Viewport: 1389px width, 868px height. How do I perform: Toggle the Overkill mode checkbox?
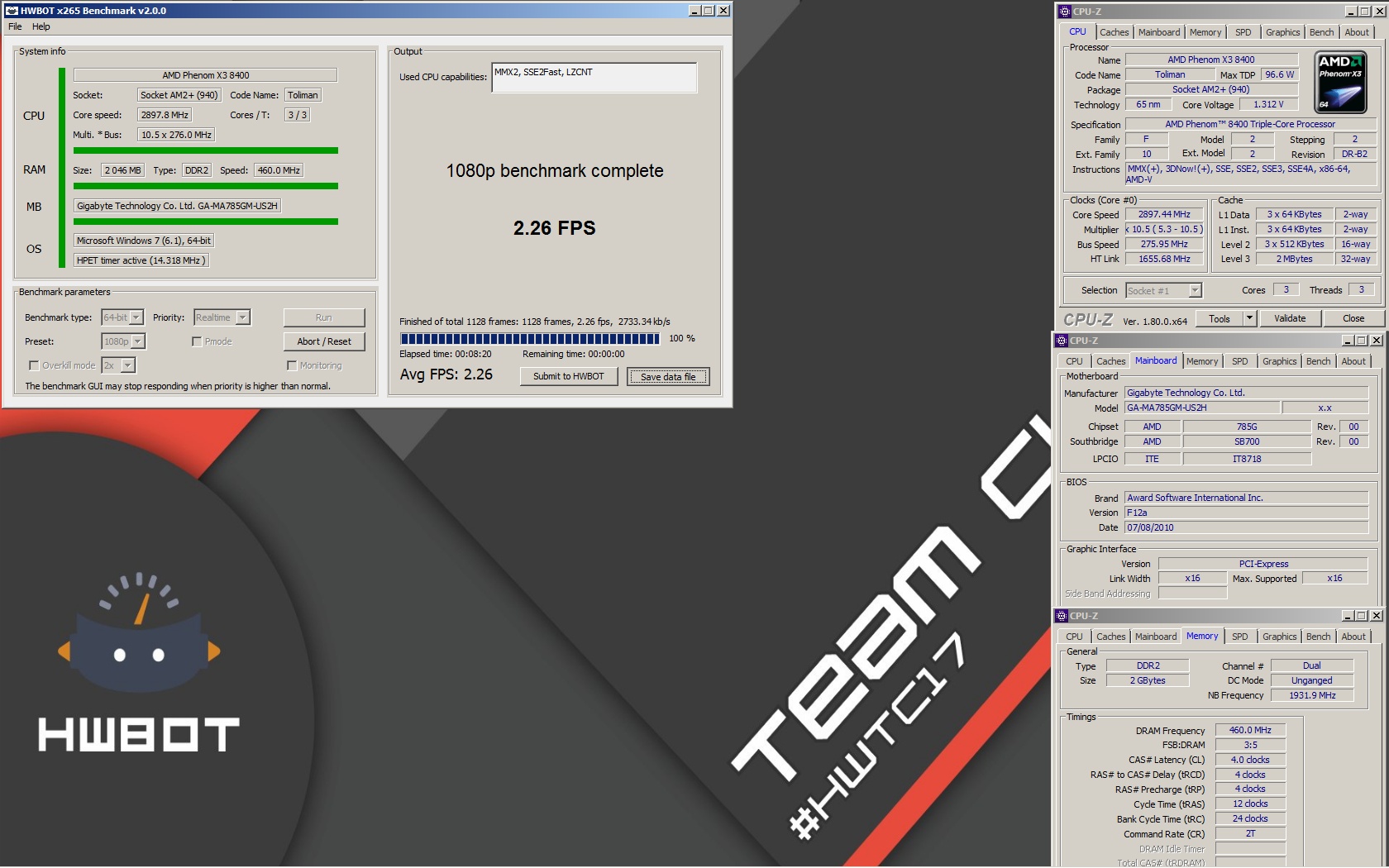pos(34,365)
